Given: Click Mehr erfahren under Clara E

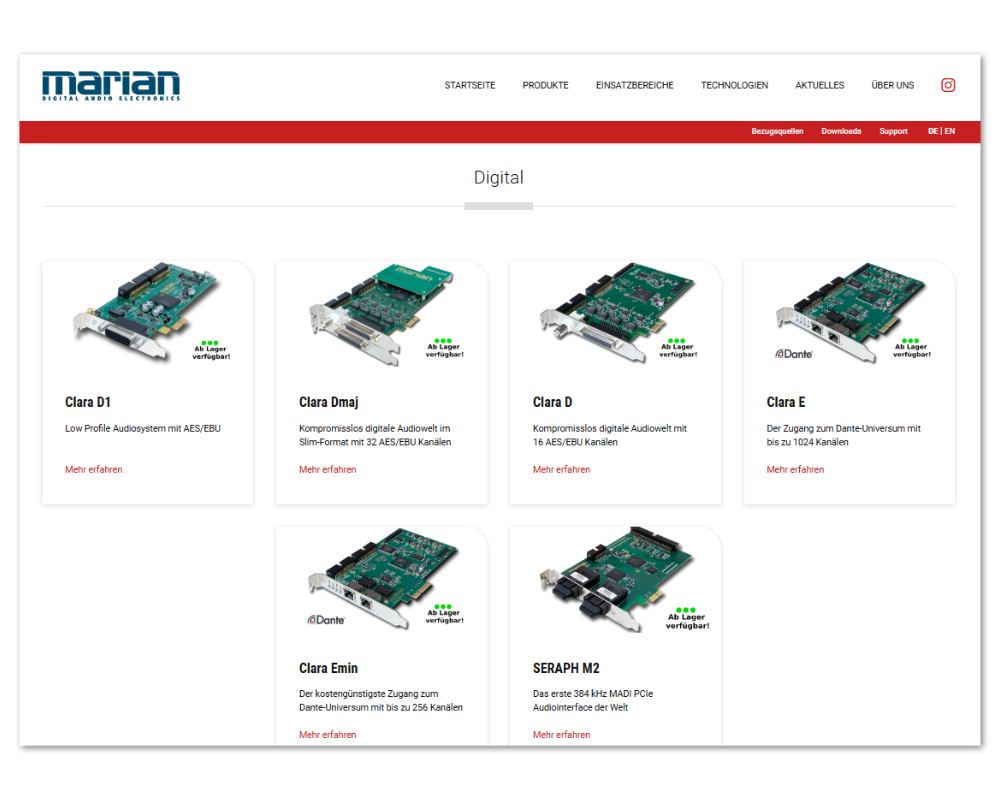Looking at the screenshot, I should coord(795,470).
